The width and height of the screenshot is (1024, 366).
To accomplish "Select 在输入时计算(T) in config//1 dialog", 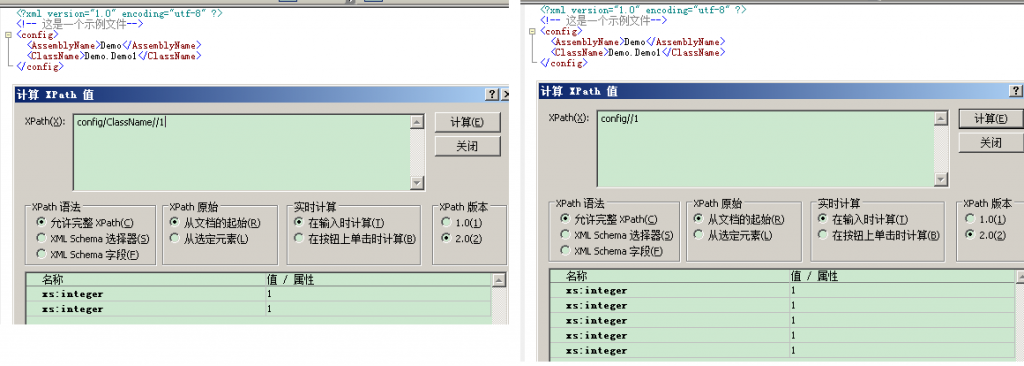I will [862, 220].
